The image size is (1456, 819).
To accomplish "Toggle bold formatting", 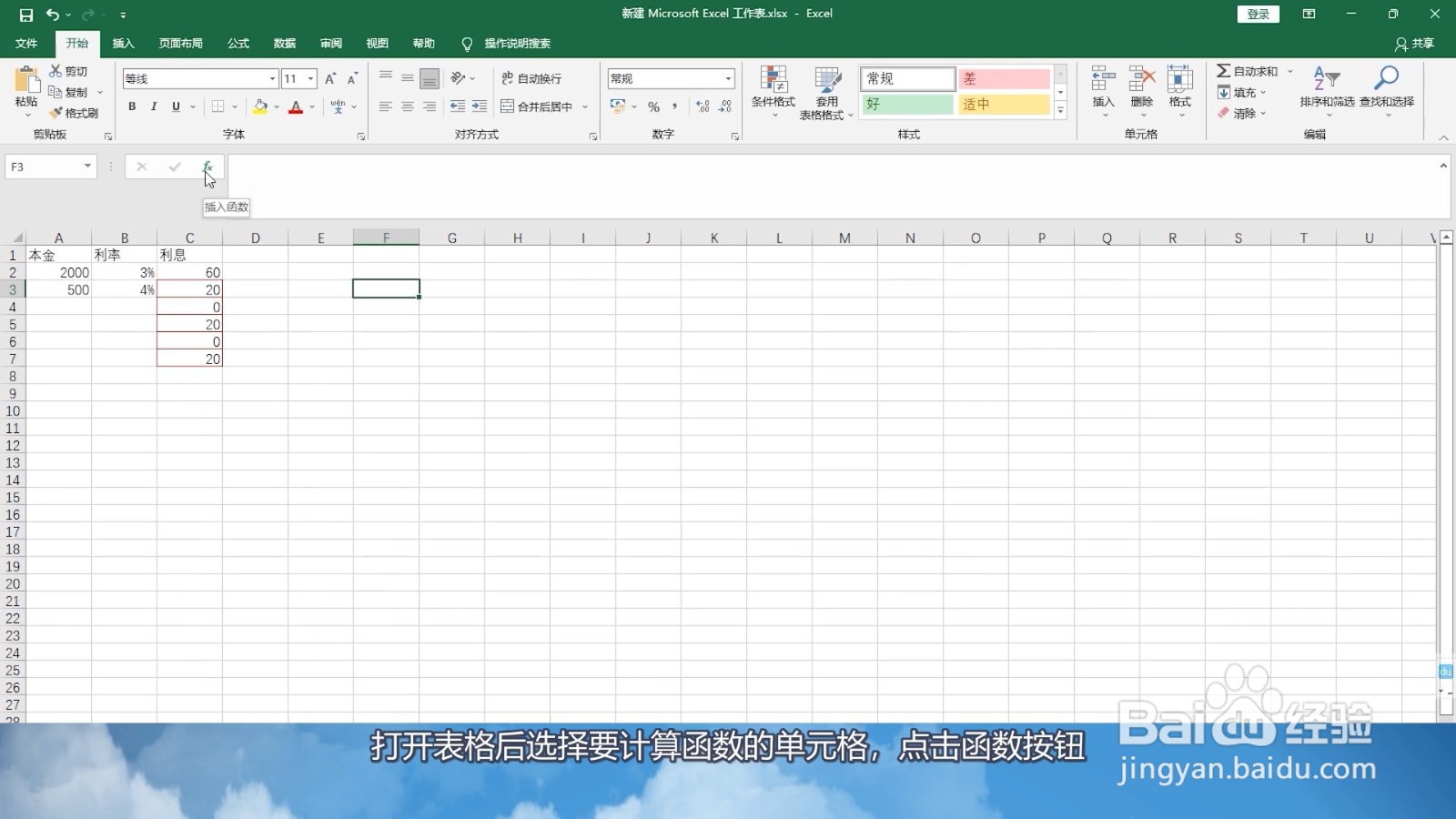I will click(x=132, y=106).
